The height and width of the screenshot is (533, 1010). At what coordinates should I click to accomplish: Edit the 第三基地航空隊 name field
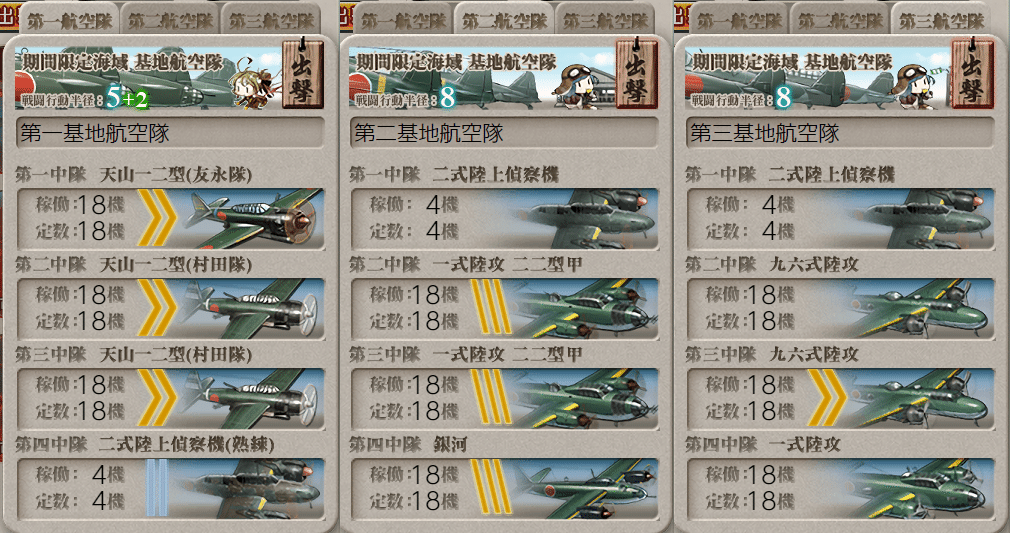841,133
